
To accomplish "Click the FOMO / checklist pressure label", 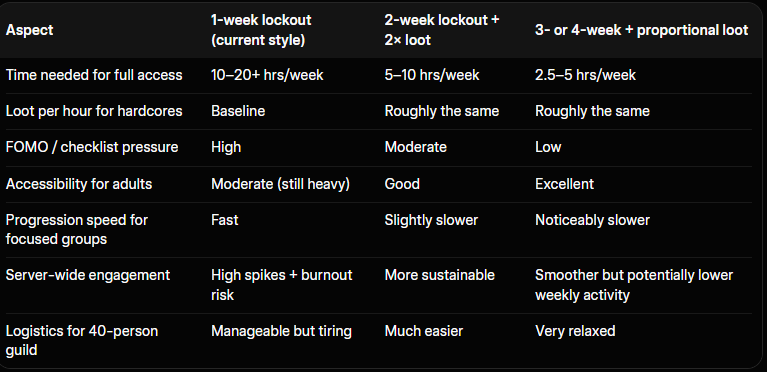I will pos(92,147).
